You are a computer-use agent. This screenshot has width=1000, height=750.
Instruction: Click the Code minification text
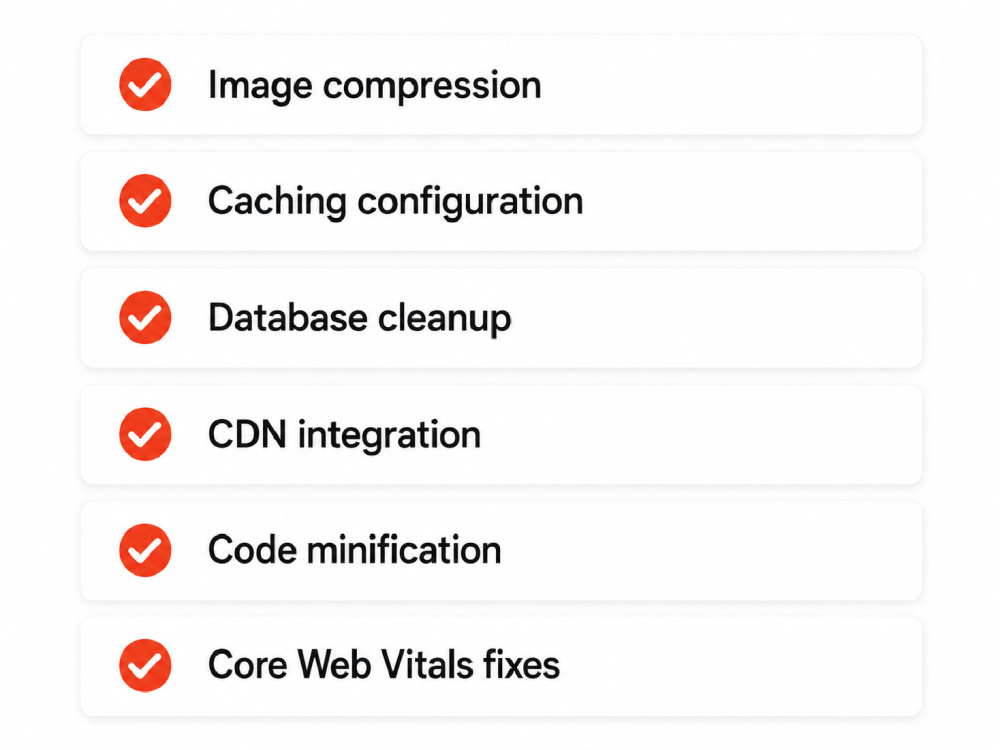(x=355, y=550)
